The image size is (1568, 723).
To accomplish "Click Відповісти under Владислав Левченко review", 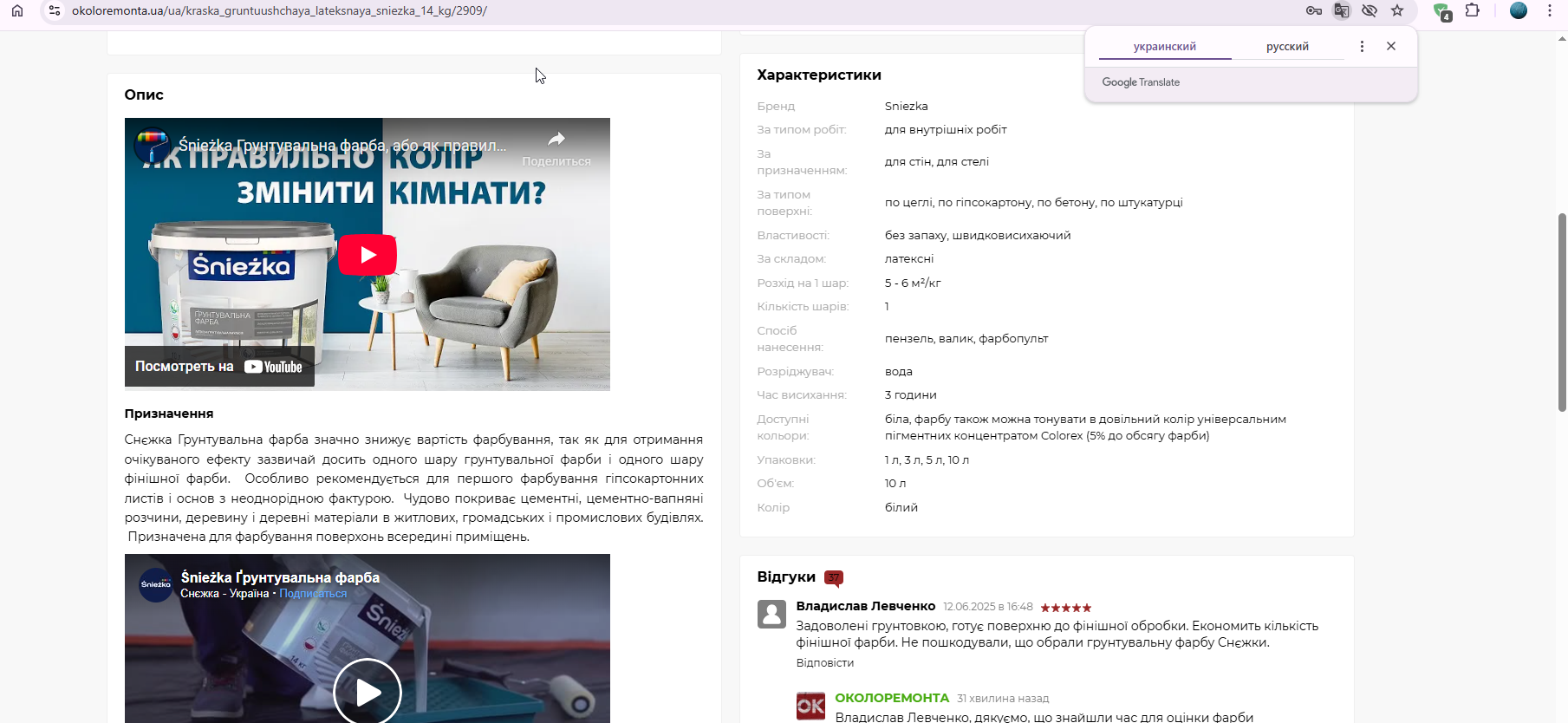I will coord(825,662).
